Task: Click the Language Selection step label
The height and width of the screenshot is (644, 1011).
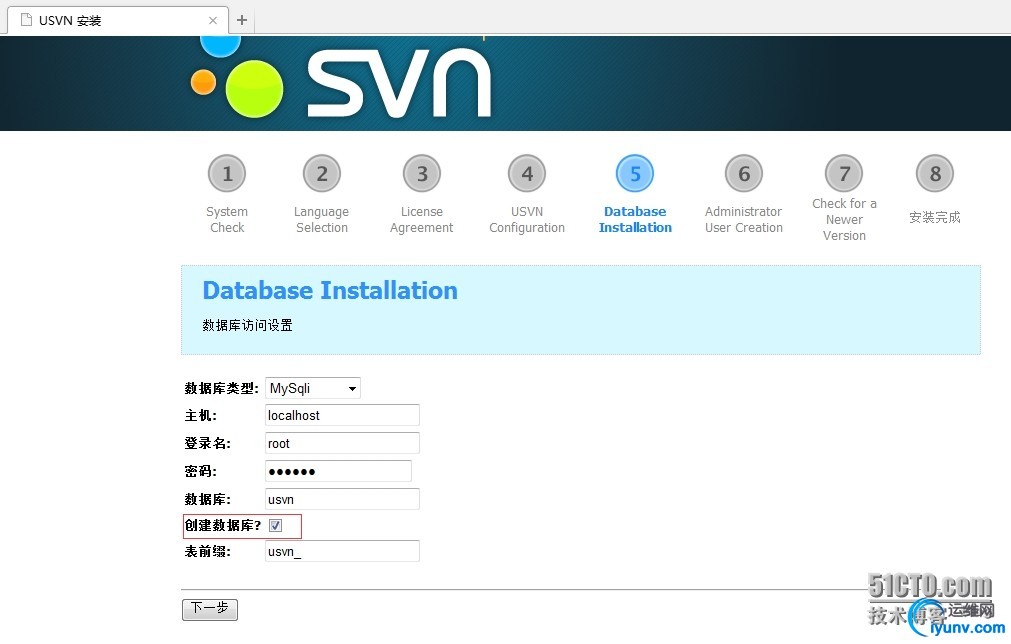Action: click(x=322, y=220)
